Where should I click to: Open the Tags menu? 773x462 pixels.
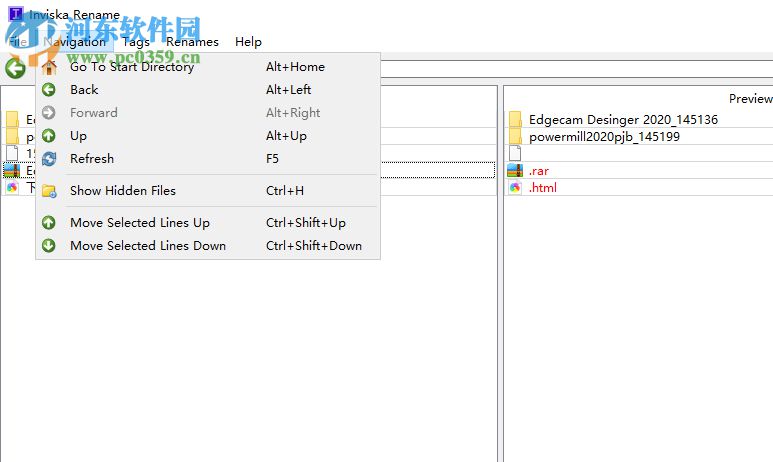[136, 42]
